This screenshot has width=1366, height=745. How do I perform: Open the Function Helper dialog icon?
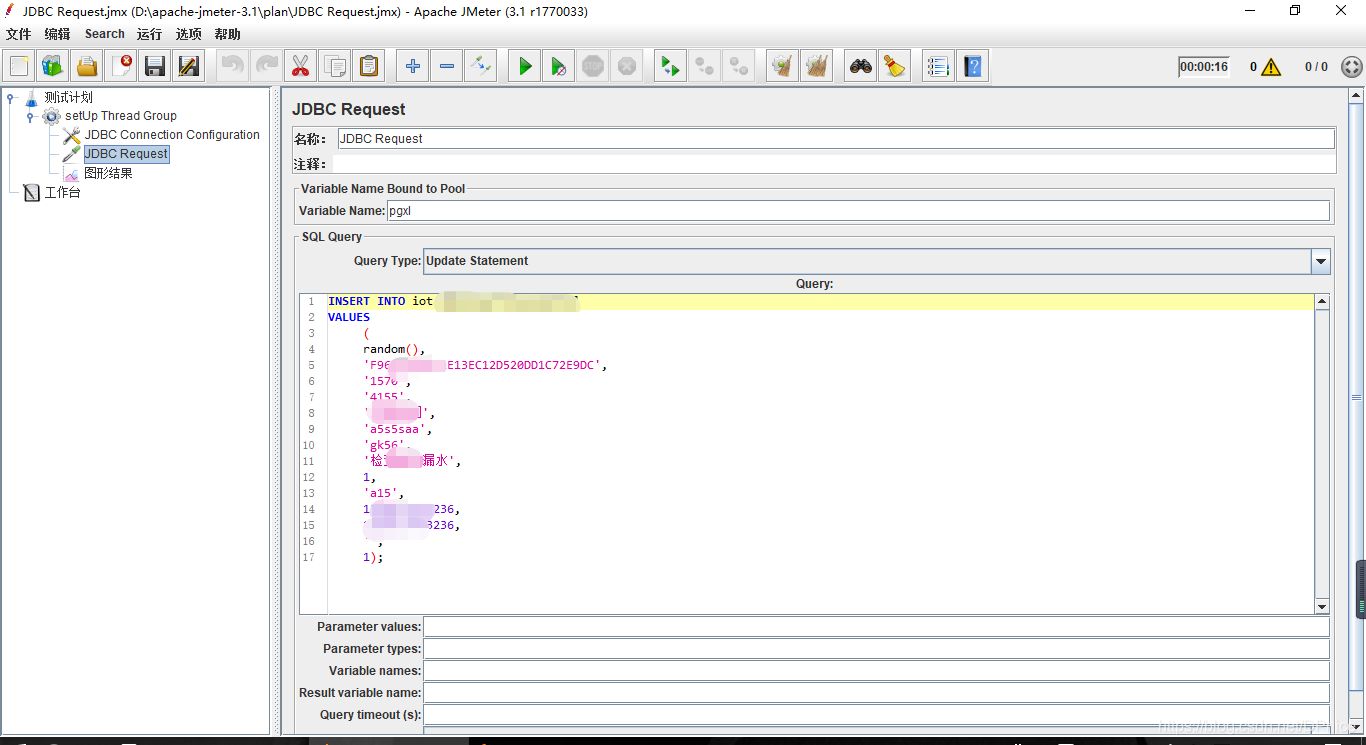click(x=939, y=67)
